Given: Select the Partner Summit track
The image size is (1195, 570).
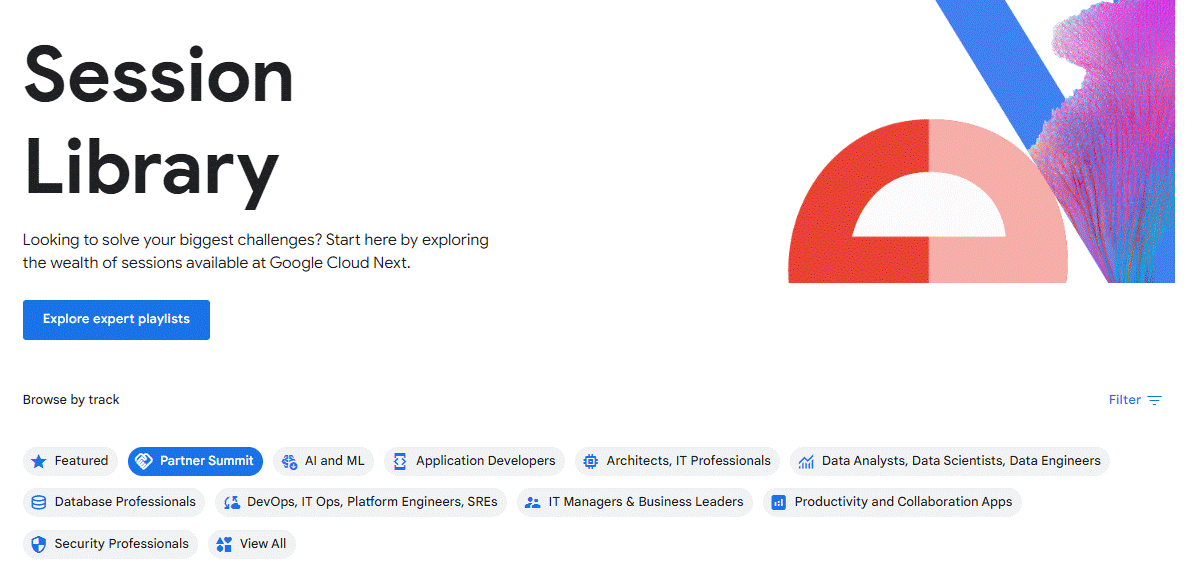Looking at the screenshot, I should coord(195,461).
